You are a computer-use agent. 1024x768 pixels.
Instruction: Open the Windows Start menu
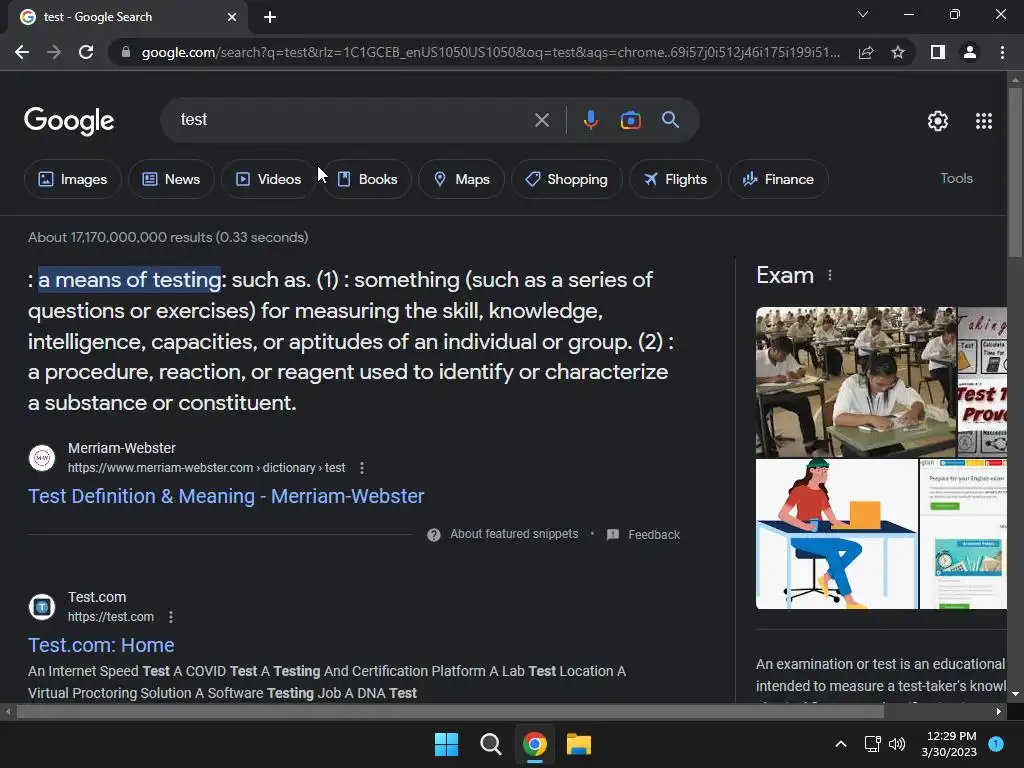coord(447,744)
